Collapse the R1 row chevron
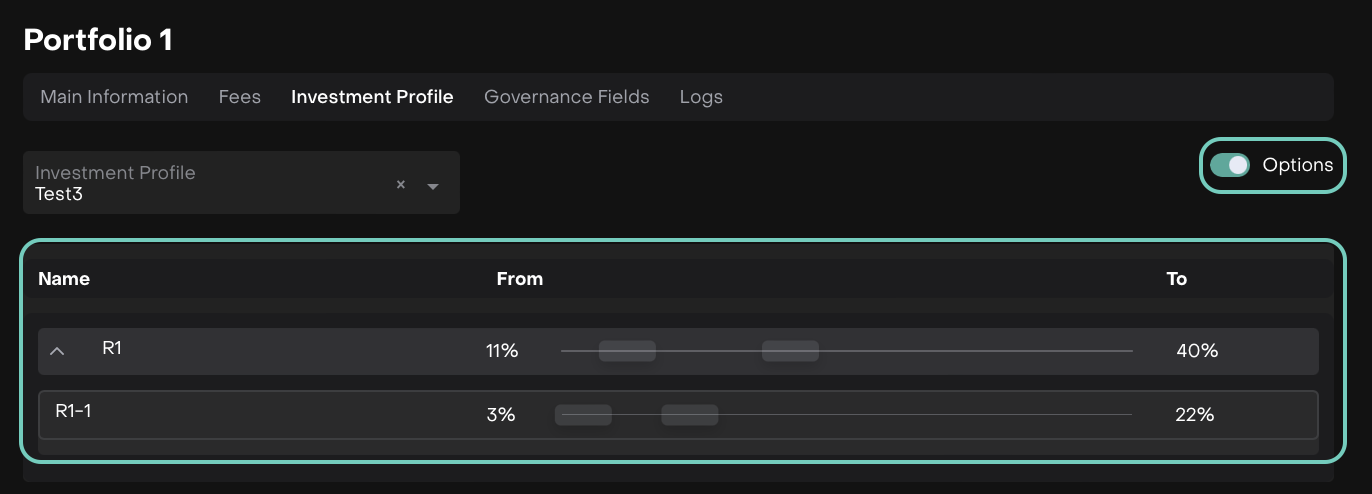The width and height of the screenshot is (1372, 494). 57,351
